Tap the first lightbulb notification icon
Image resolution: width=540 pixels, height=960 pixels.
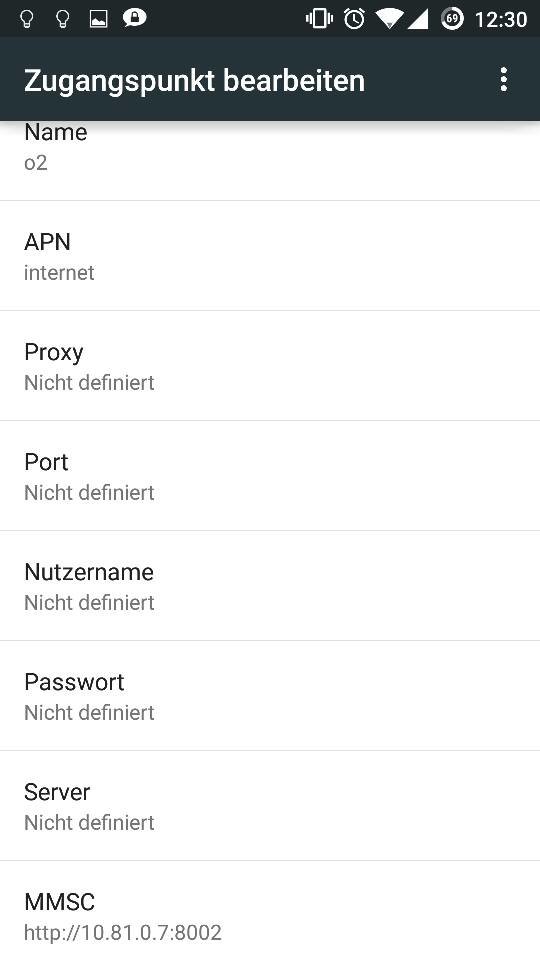tap(26, 19)
